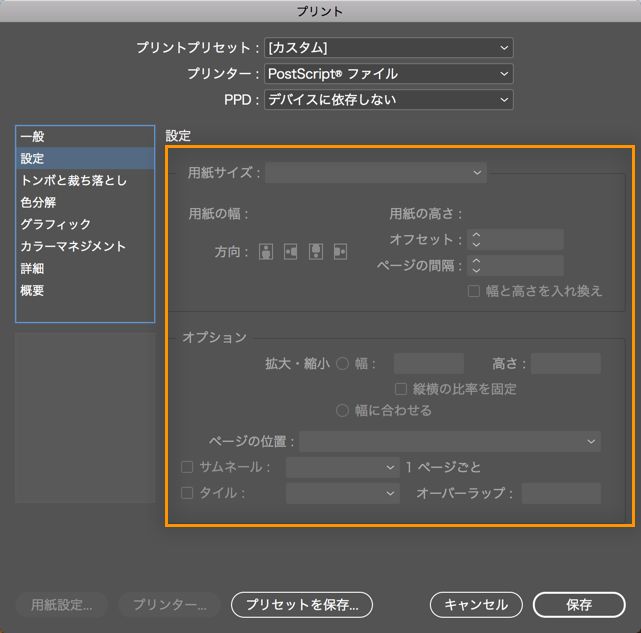
Task: Select 設定 in the category list
Action: point(85,158)
